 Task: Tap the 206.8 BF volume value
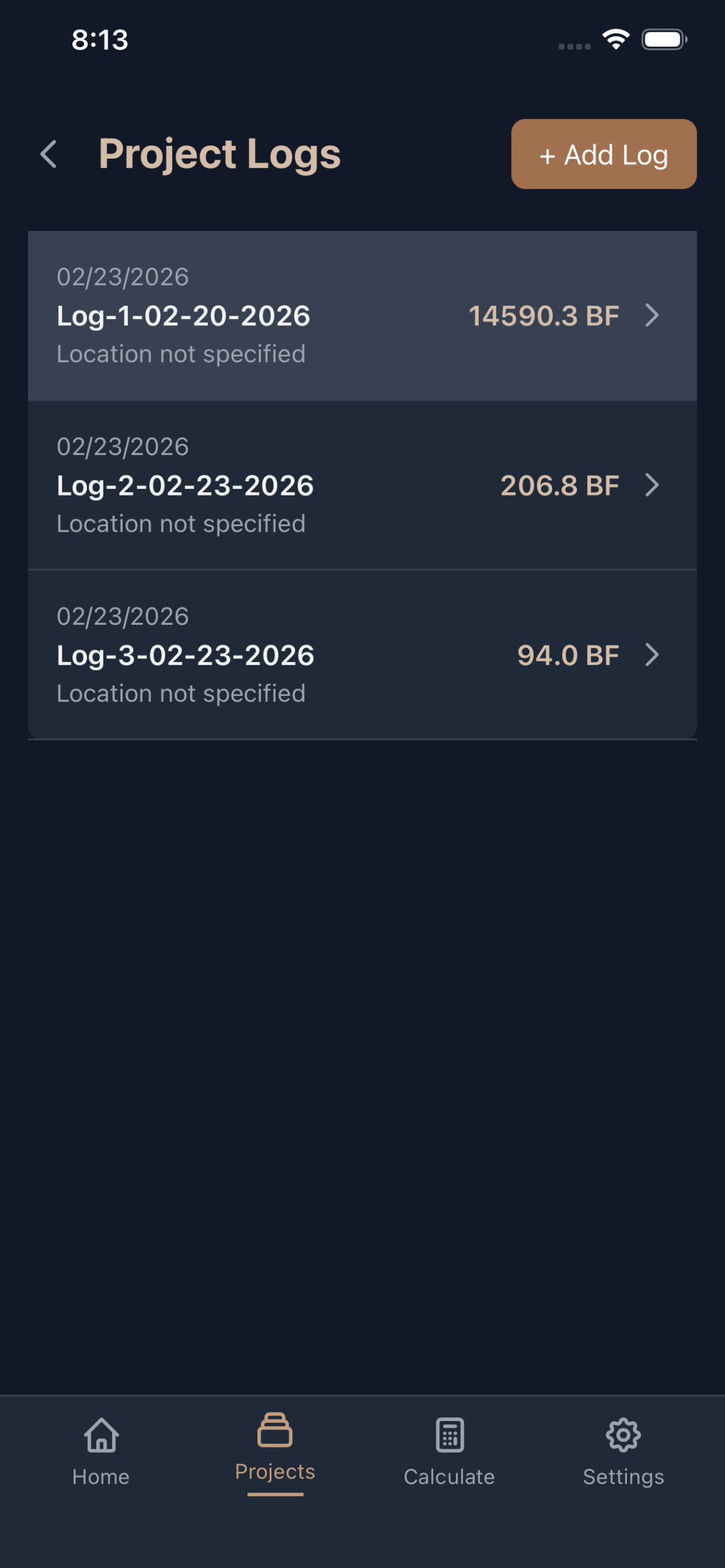coord(560,486)
